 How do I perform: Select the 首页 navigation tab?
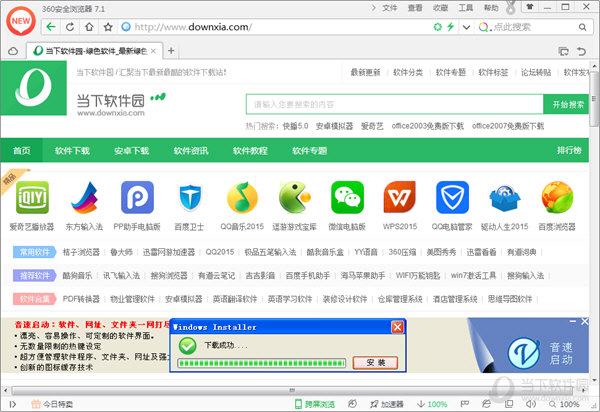tap(22, 151)
